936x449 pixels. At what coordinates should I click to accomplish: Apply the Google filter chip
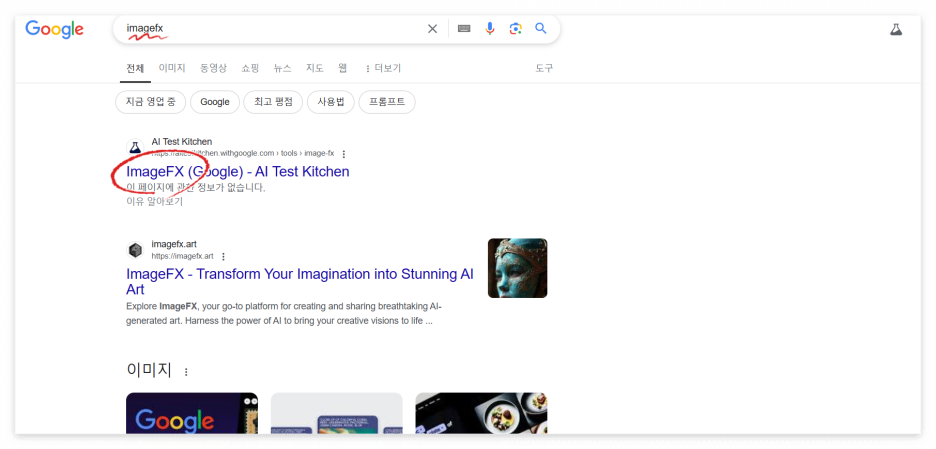[x=215, y=102]
